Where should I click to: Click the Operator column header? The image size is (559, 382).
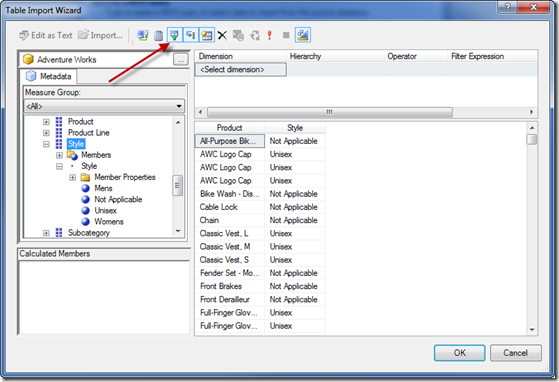coord(416,56)
